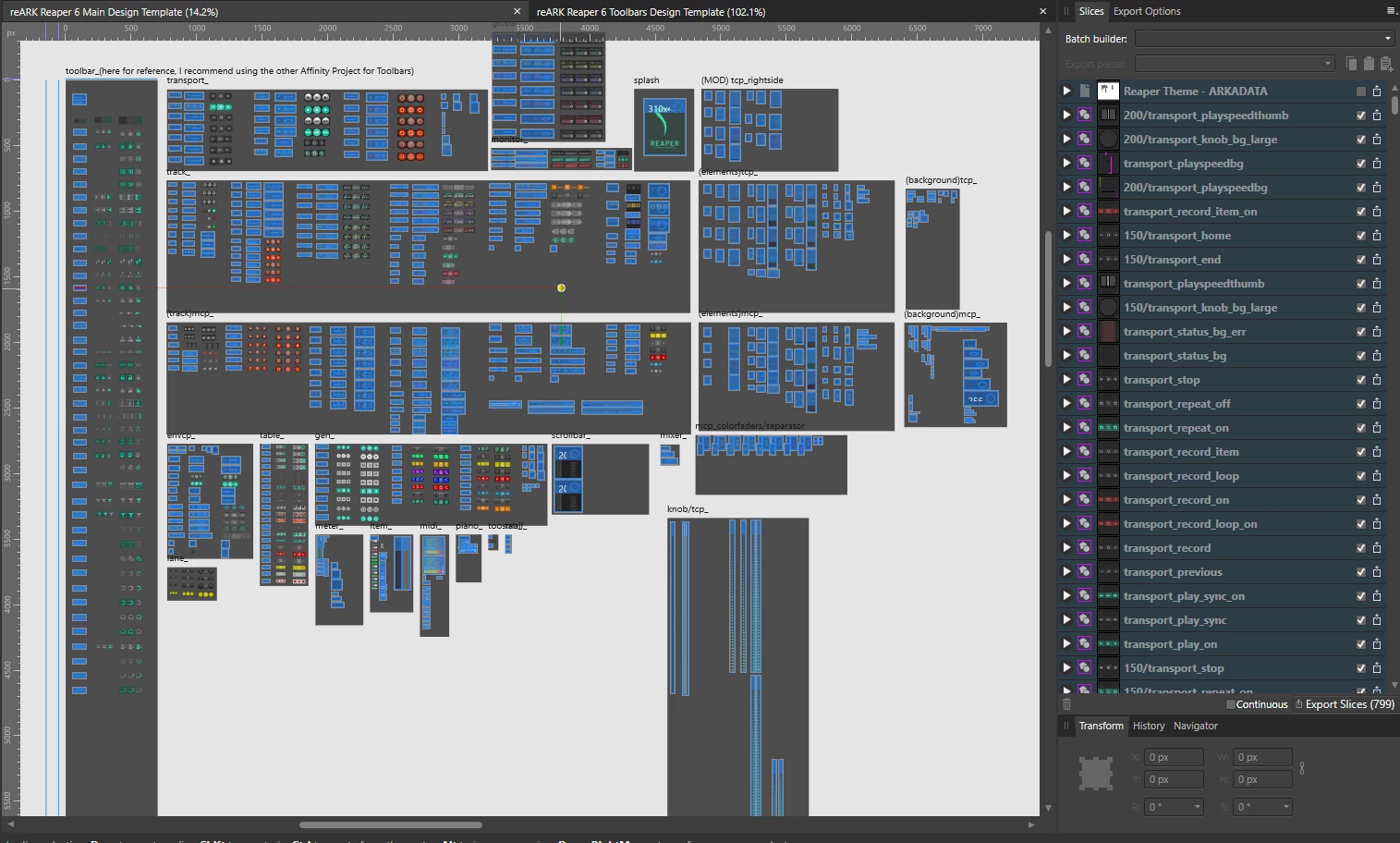1400x843 pixels.
Task: Switch to Export Options tab
Action: (1147, 11)
